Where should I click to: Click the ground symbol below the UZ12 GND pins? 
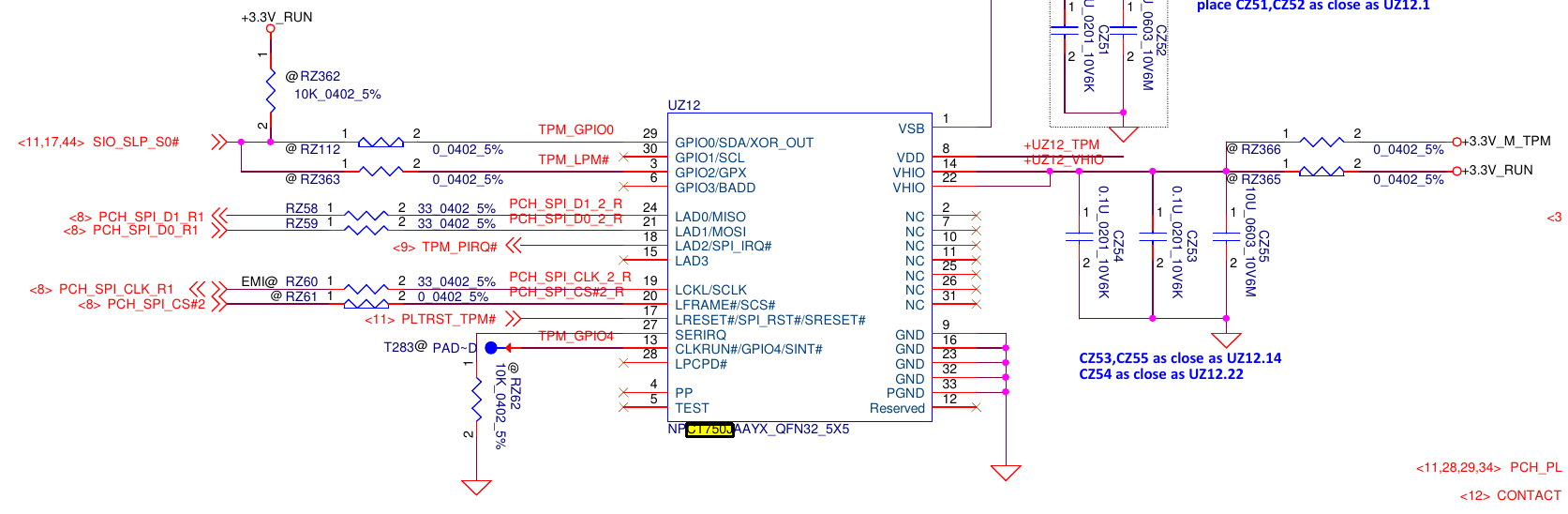coord(1006,473)
